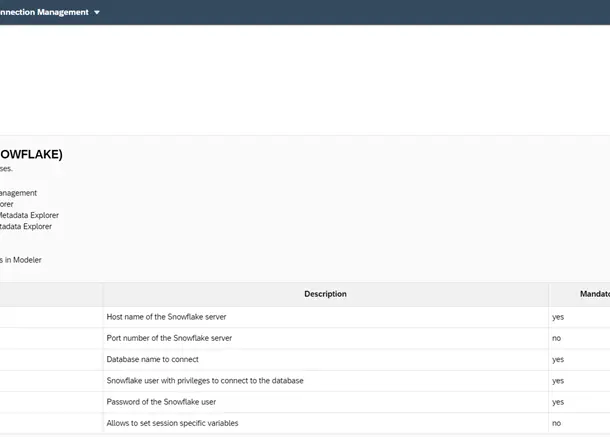The height and width of the screenshot is (437, 610).
Task: Click 'yes' in the Password row
Action: click(x=558, y=402)
